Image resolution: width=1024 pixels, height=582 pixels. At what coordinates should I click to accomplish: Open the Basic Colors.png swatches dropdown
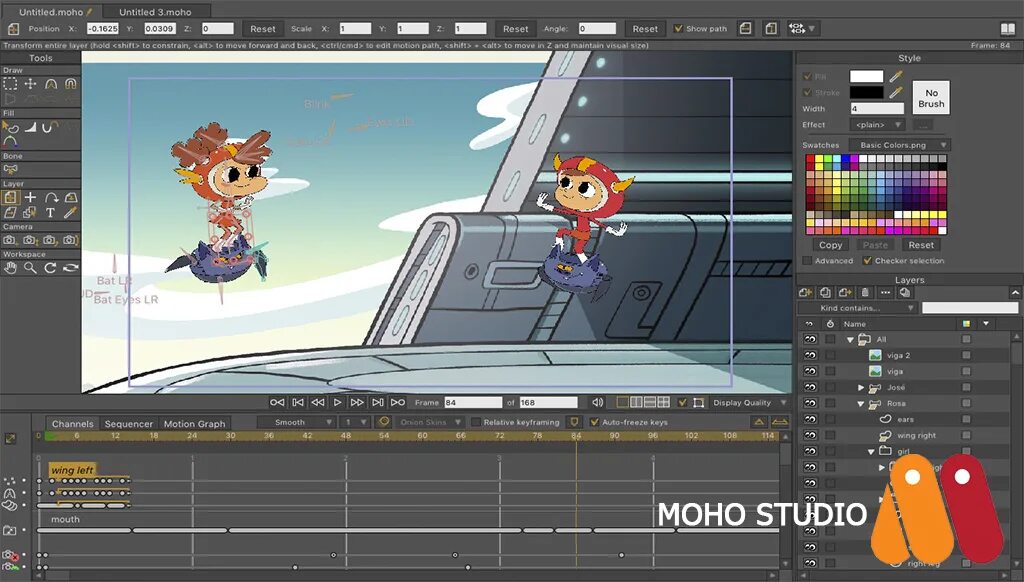coord(900,145)
